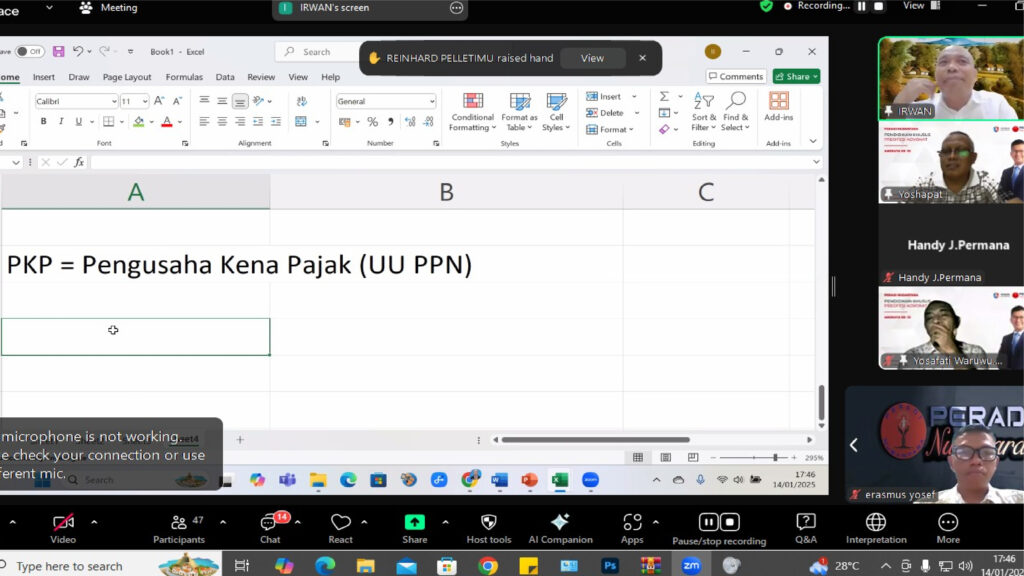Decrease font size in Excel ribbon
This screenshot has height=576, width=1024.
[x=177, y=101]
